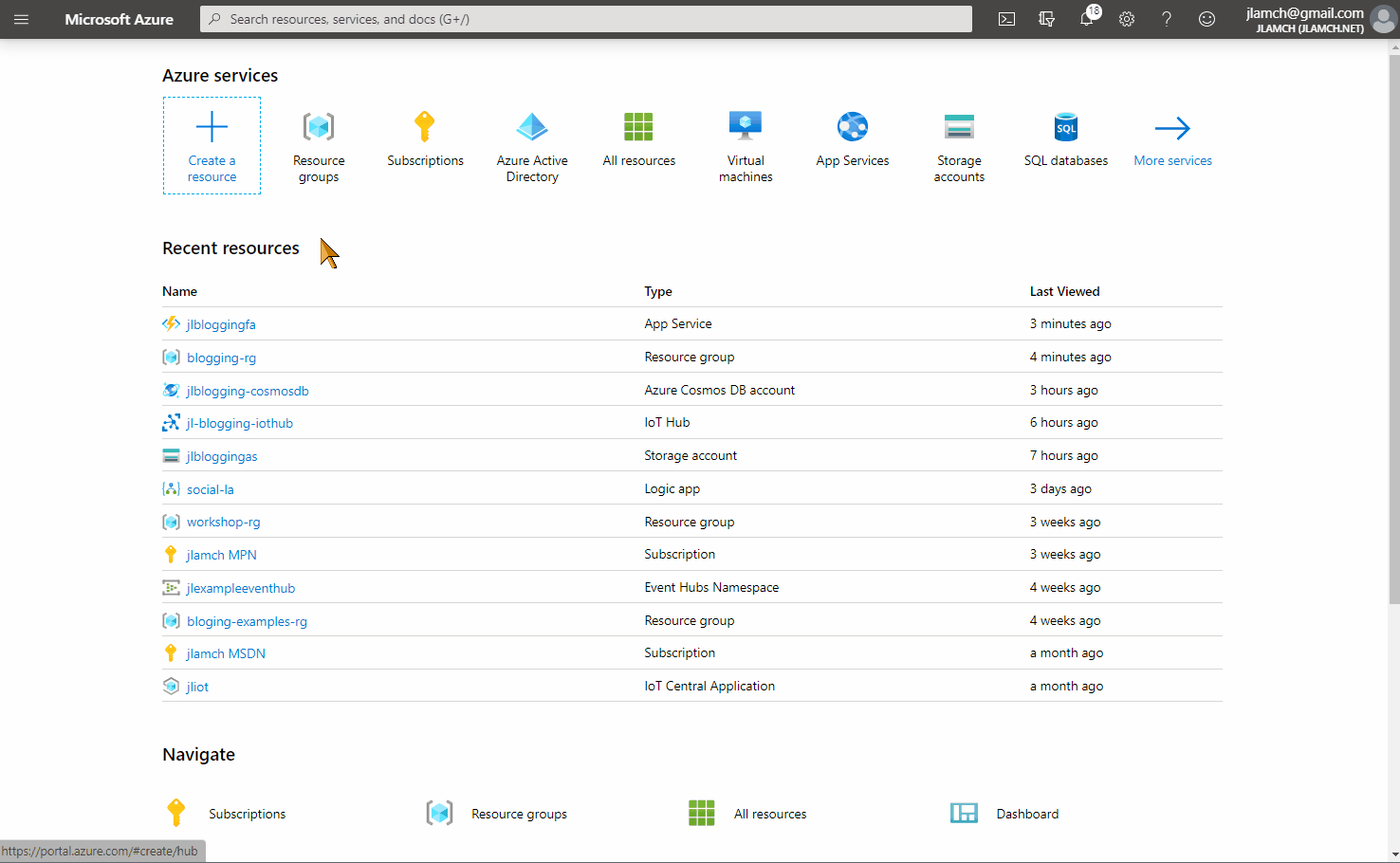Click All resources grid icon under Navigate

point(702,813)
